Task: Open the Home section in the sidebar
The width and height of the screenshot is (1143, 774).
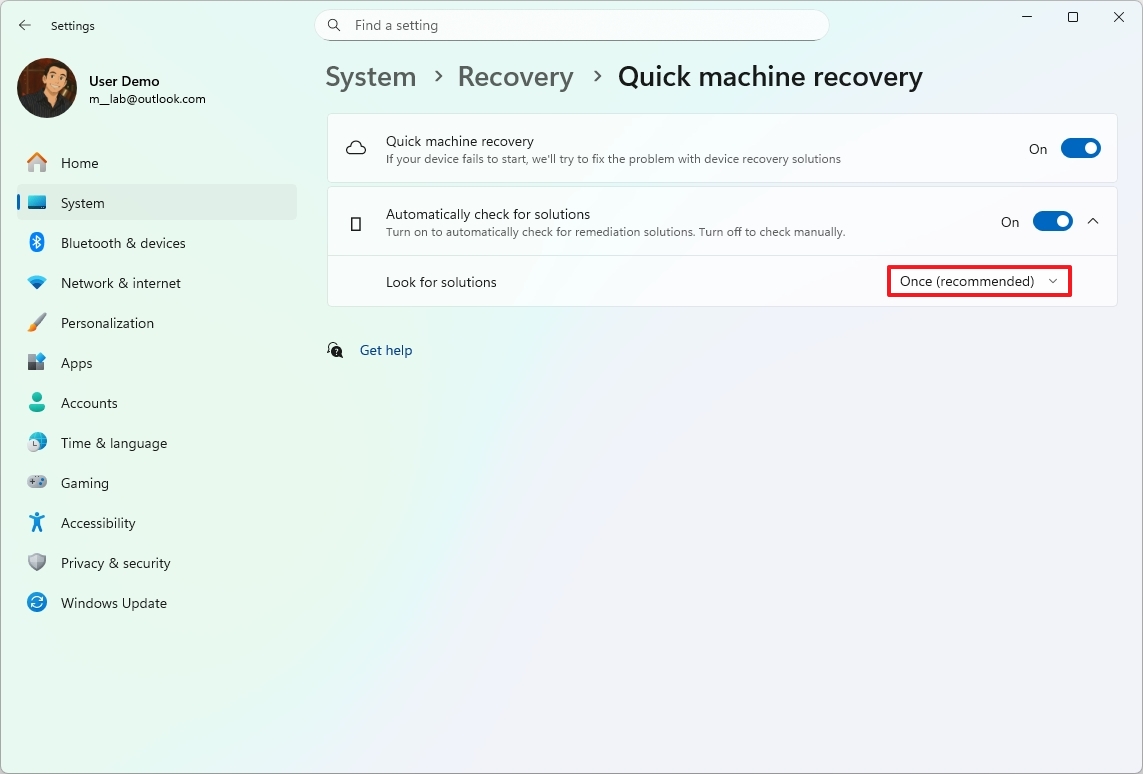Action: click(x=79, y=162)
